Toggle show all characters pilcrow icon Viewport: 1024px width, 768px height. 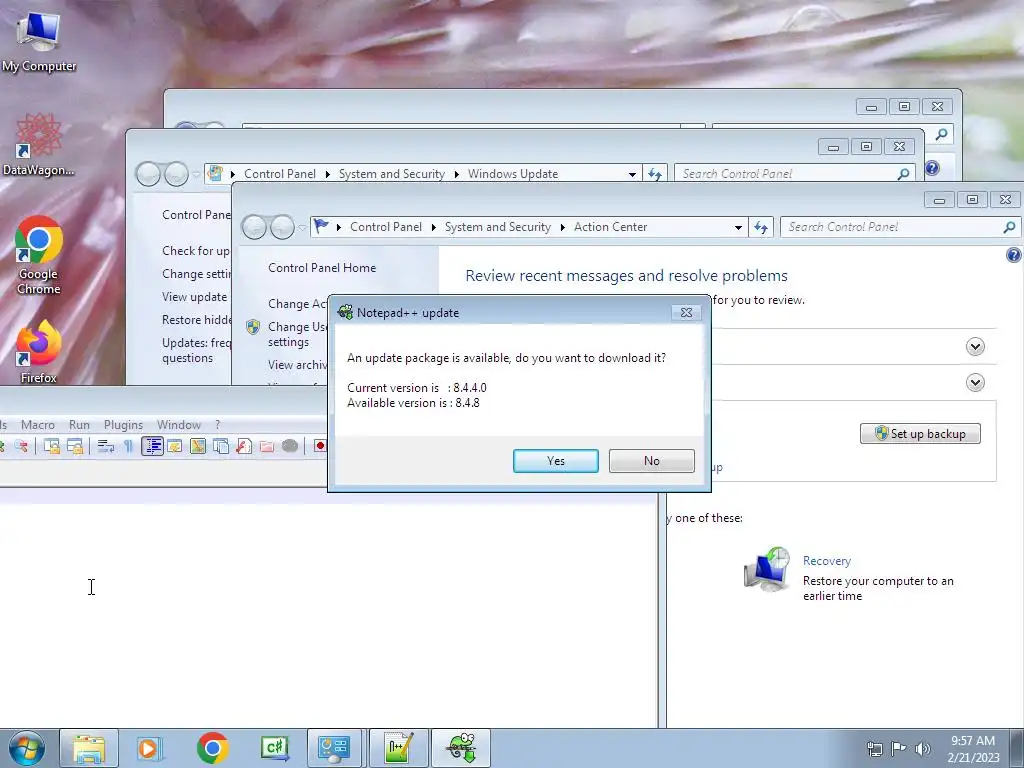[x=129, y=446]
